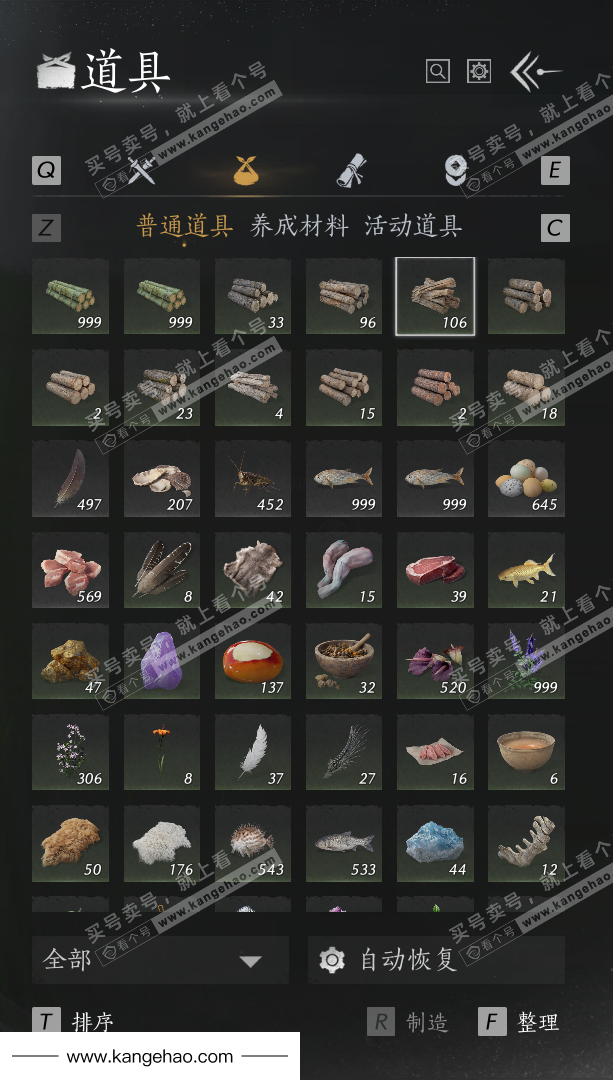
Task: Click the Q previous category key
Action: (46, 170)
